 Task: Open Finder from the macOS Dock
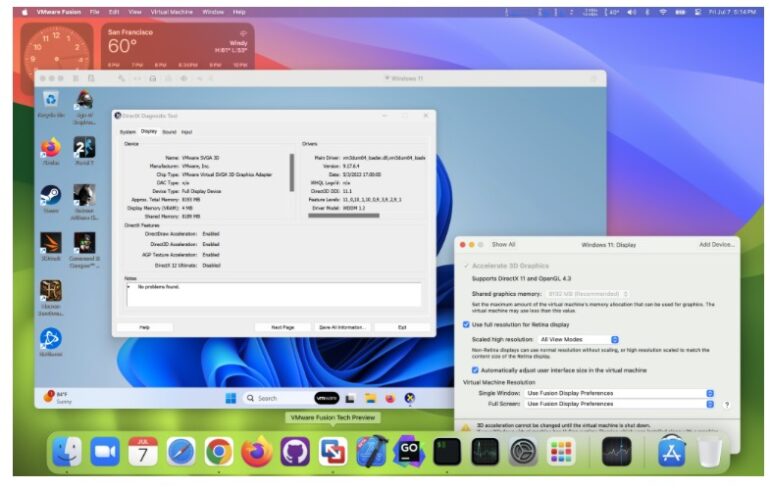pos(67,451)
